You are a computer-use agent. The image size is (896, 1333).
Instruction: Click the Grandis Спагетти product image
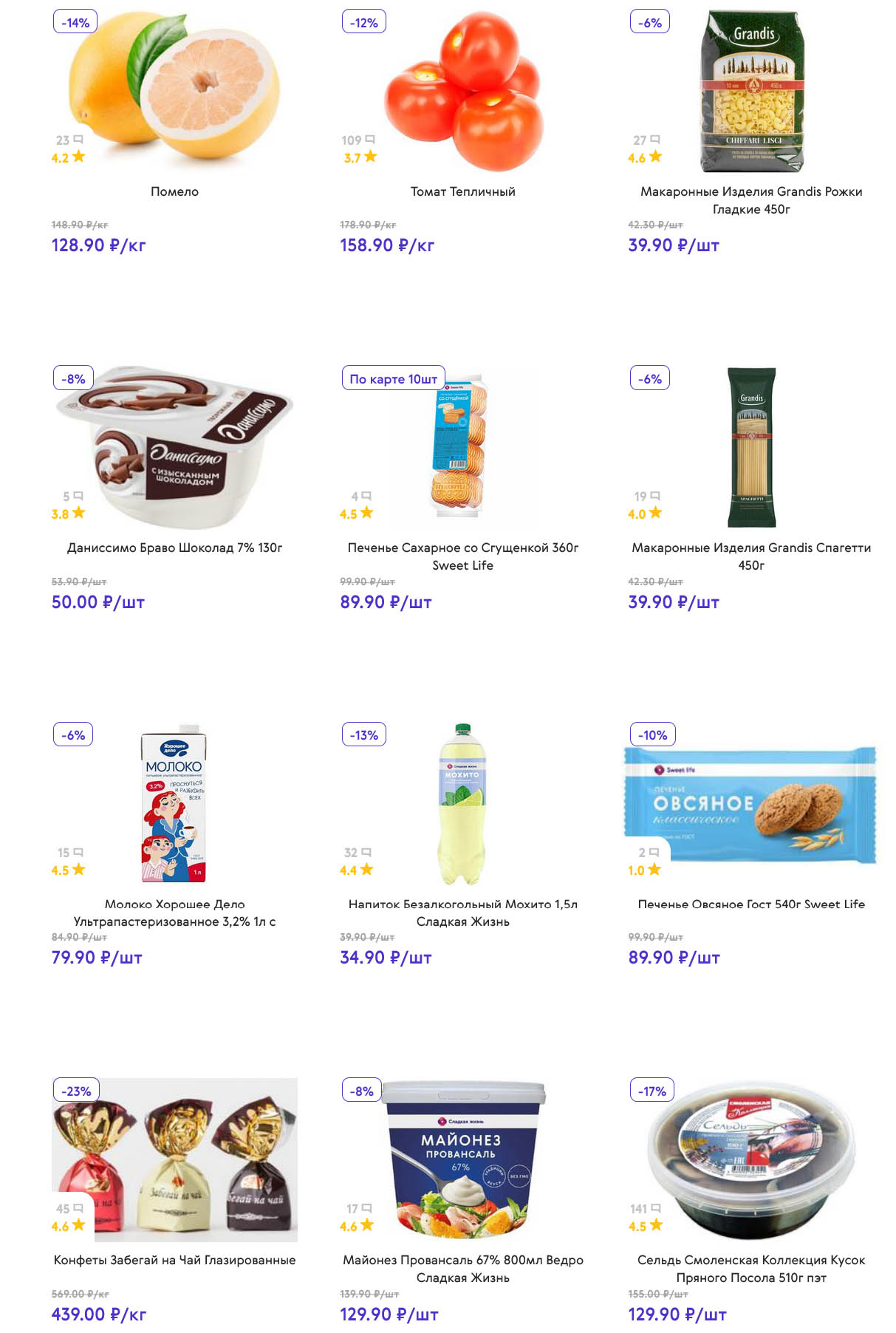tap(751, 447)
